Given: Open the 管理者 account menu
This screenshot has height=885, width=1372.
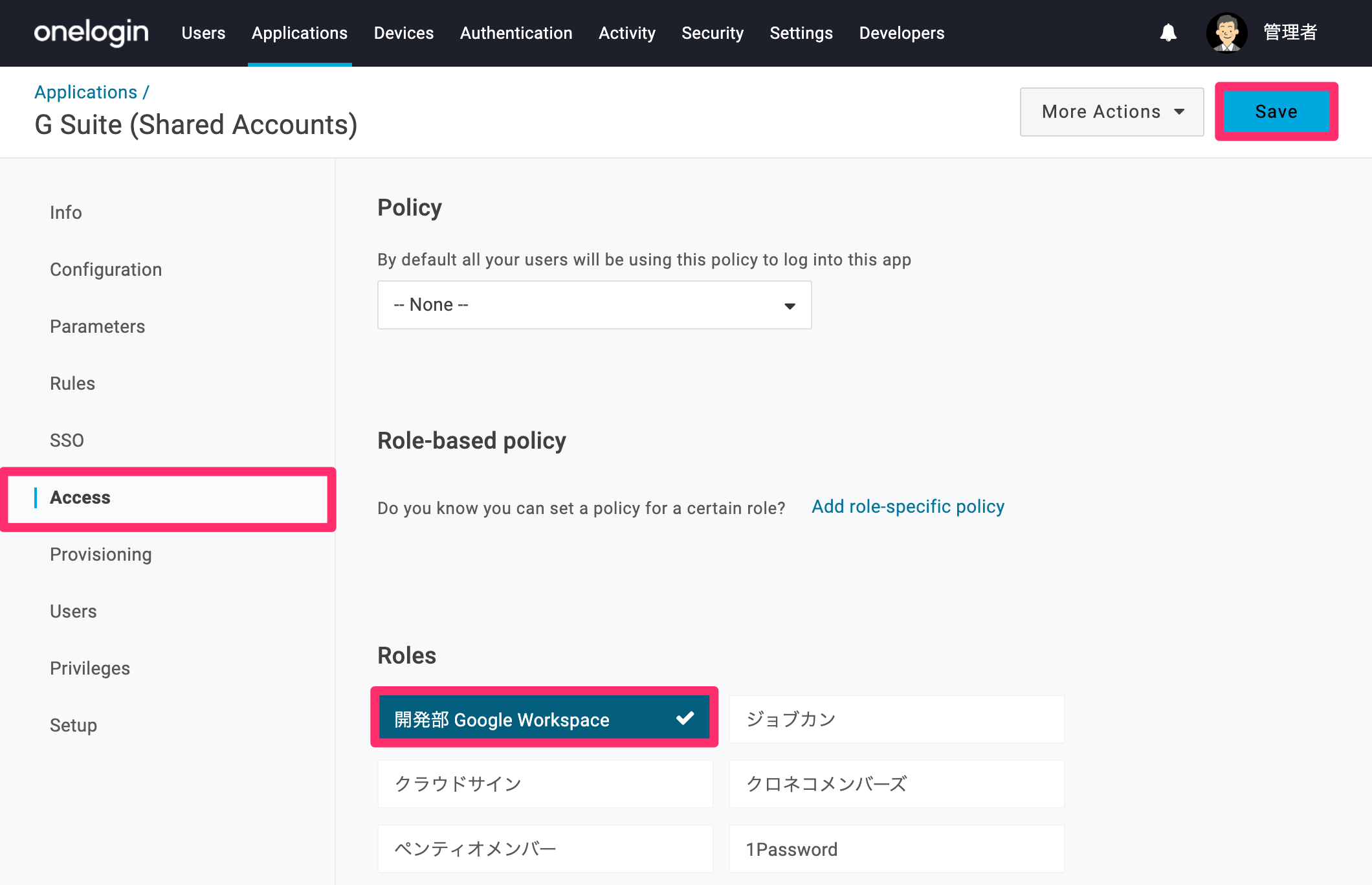Looking at the screenshot, I should pos(1290,32).
